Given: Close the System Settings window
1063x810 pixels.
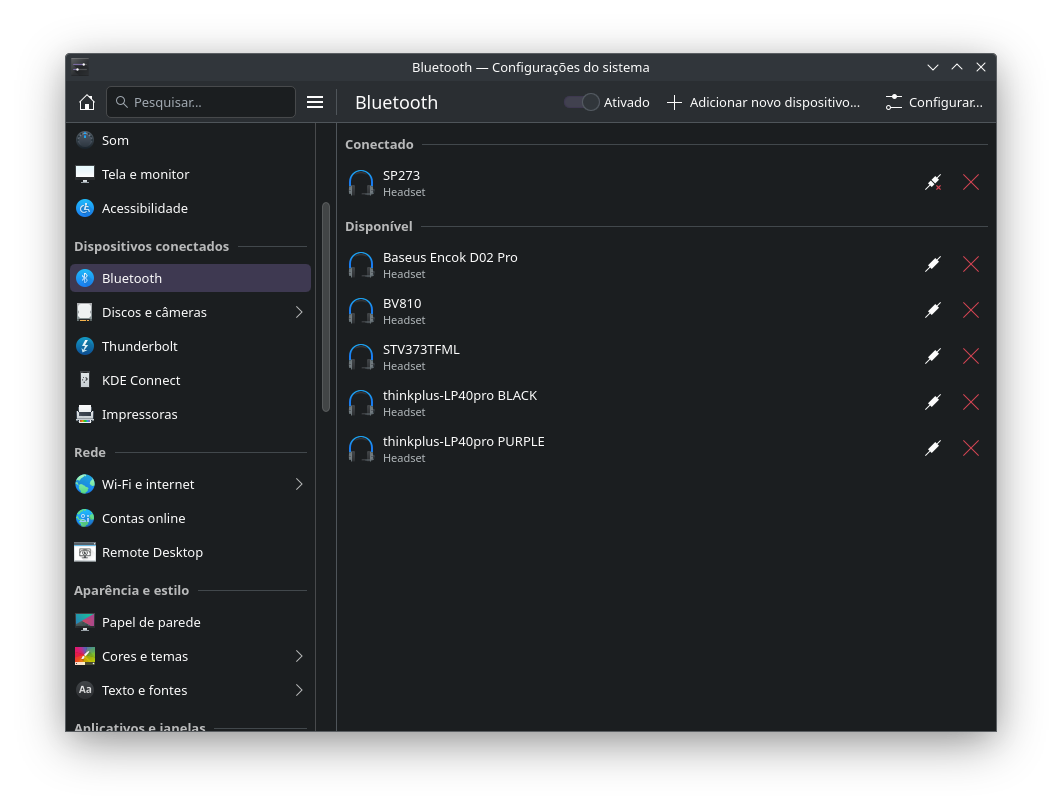Looking at the screenshot, I should [981, 67].
